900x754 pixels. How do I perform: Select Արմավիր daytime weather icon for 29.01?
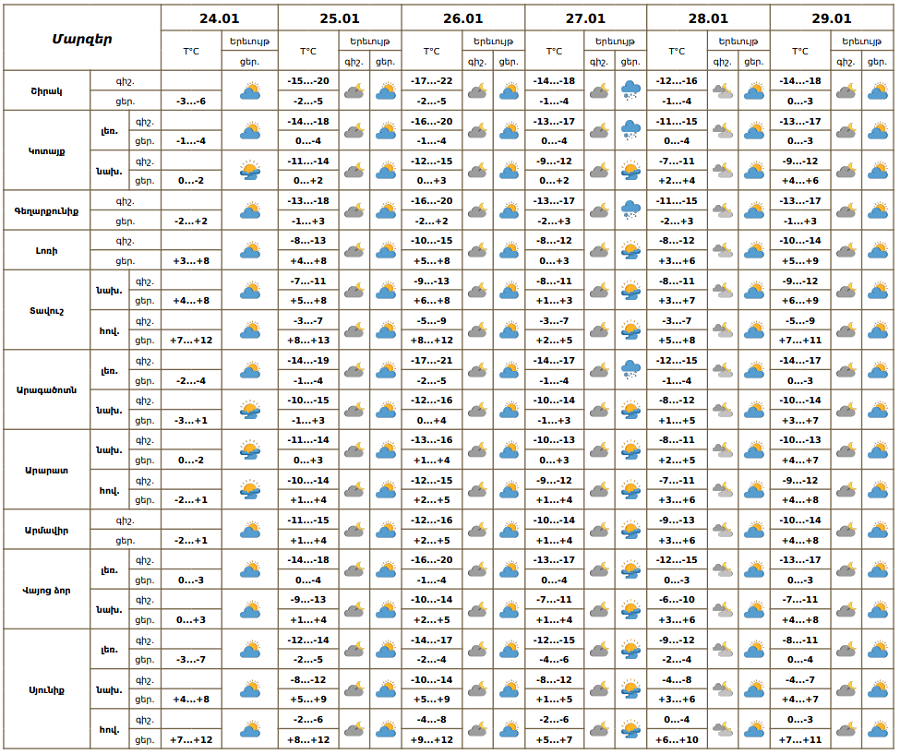[x=877, y=530]
